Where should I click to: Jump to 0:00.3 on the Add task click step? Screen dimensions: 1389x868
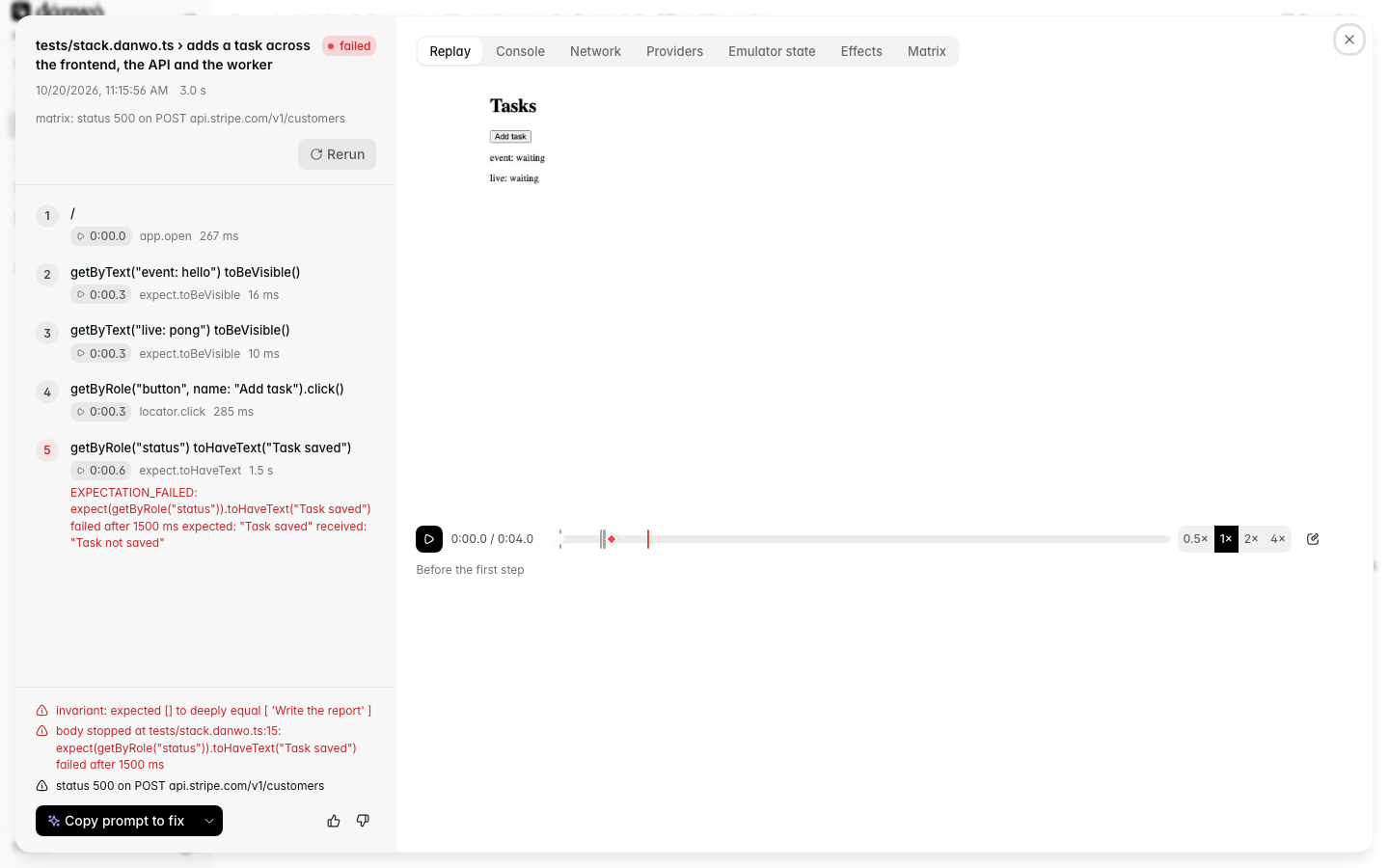(x=101, y=412)
